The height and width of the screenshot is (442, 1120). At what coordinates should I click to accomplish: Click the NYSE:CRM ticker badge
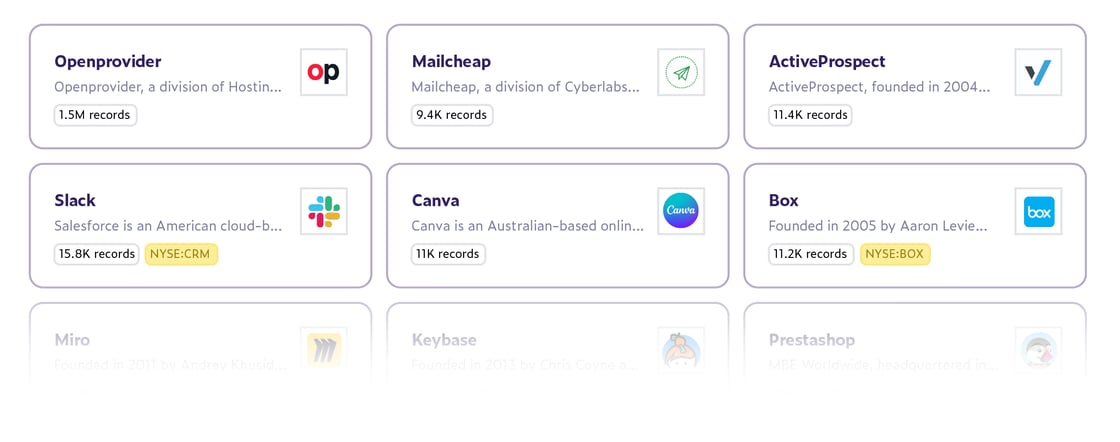181,254
